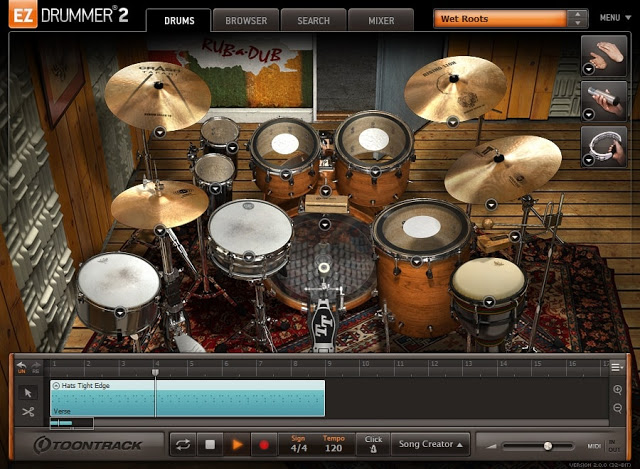
Task: Open the left crash cymbal dropdown arrow
Action: coord(160,132)
